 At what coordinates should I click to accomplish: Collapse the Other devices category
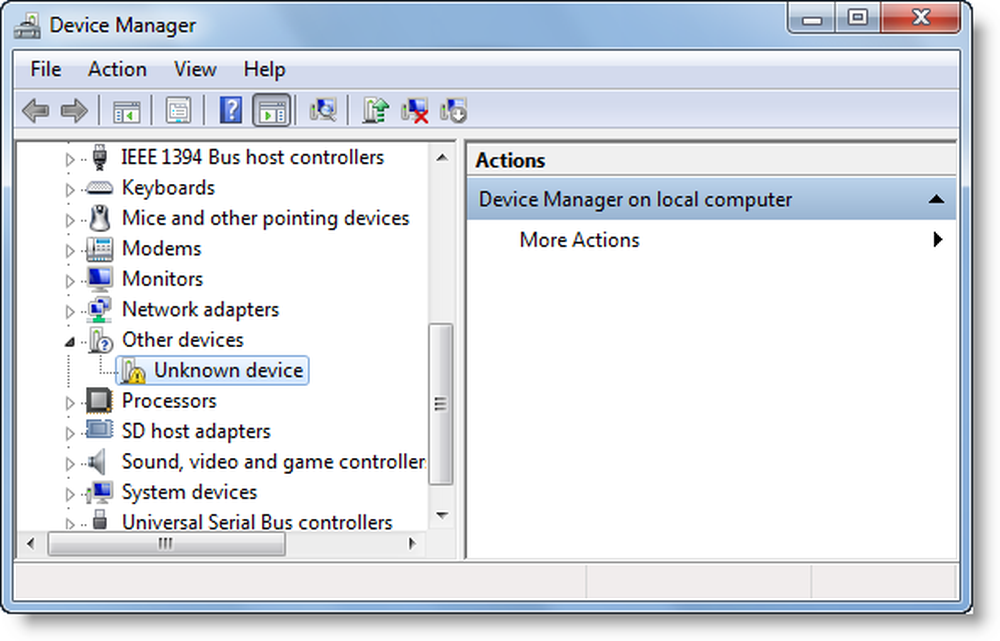(68, 340)
